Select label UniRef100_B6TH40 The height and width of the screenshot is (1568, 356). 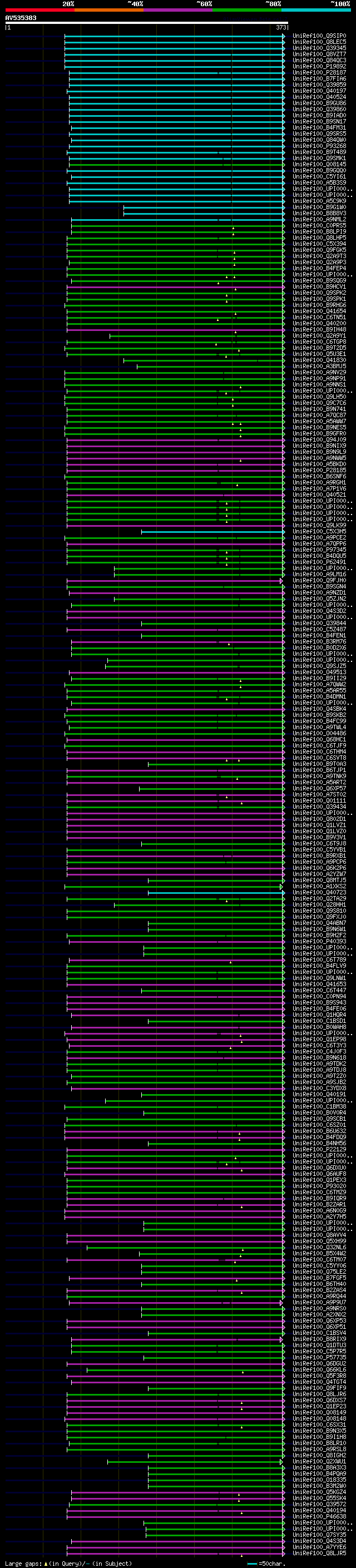click(319, 1284)
